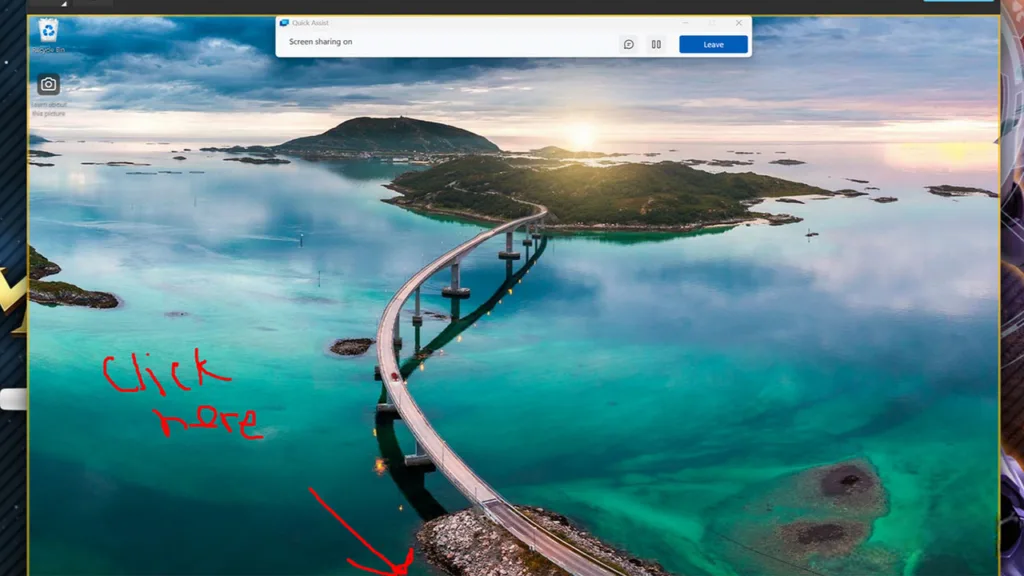Click the "Learn about this picture" label
1024x576 pixels.
point(49,109)
